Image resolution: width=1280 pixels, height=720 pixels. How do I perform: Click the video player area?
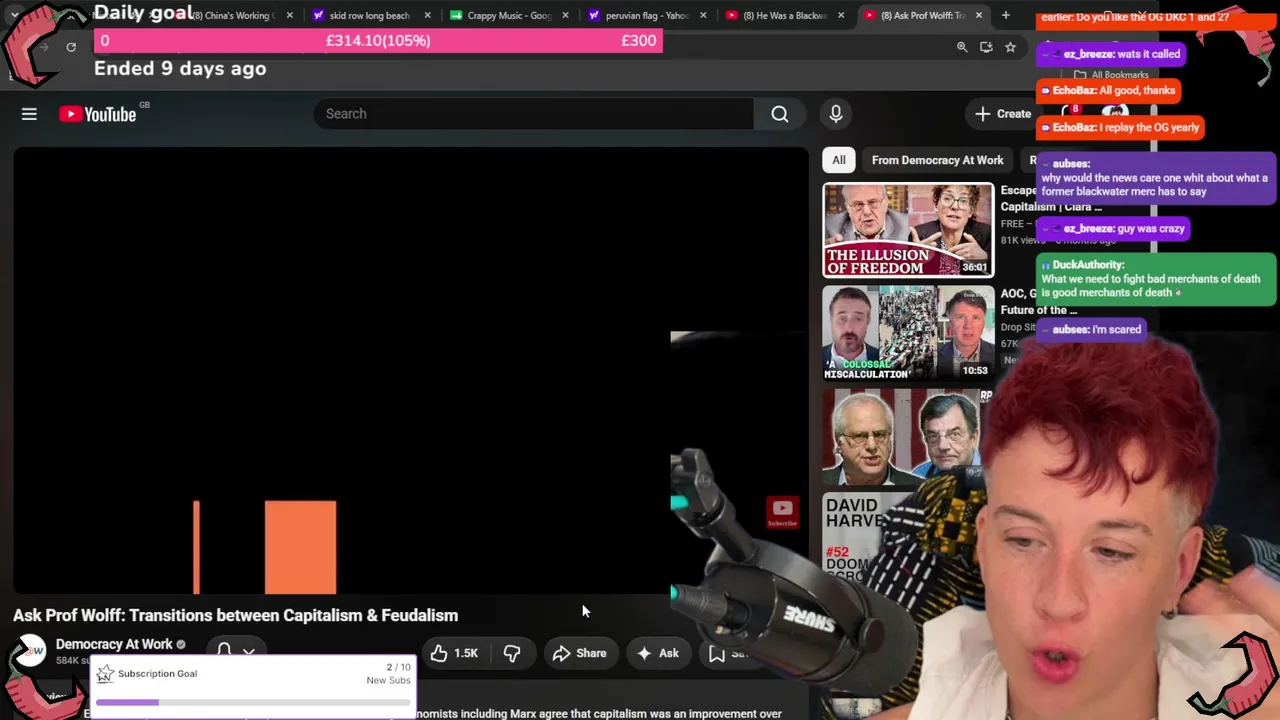click(x=410, y=371)
